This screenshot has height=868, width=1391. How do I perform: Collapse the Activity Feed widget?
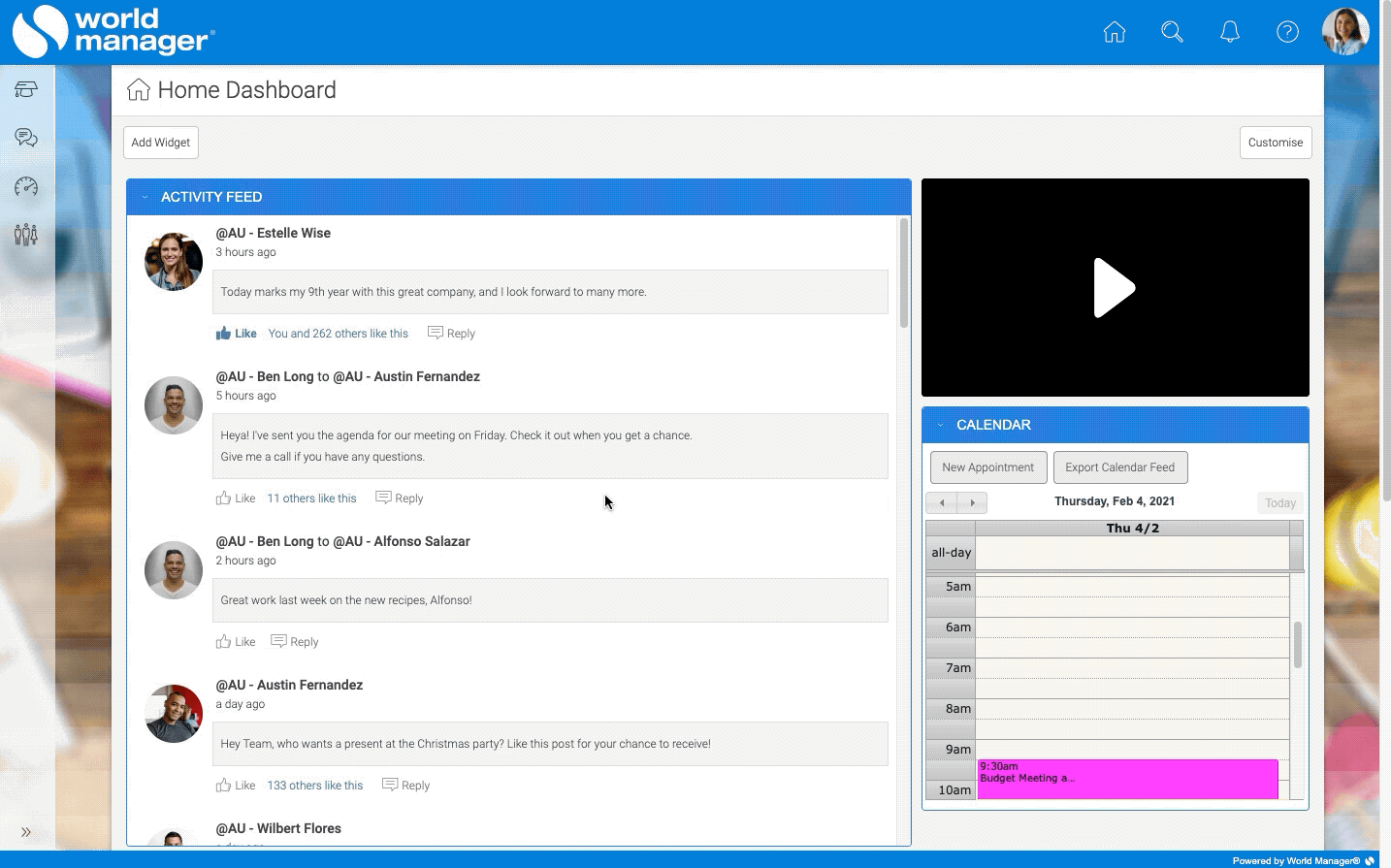tap(146, 197)
